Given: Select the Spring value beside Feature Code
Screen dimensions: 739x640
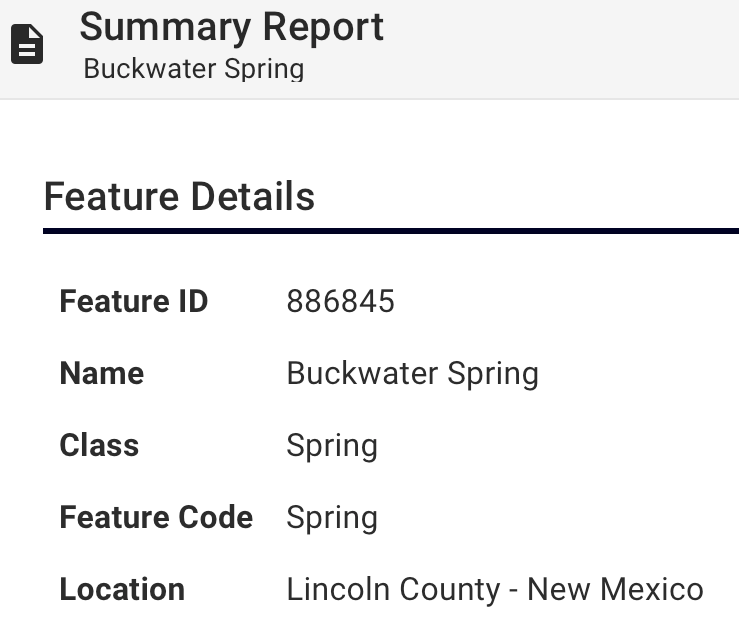Looking at the screenshot, I should point(332,517).
